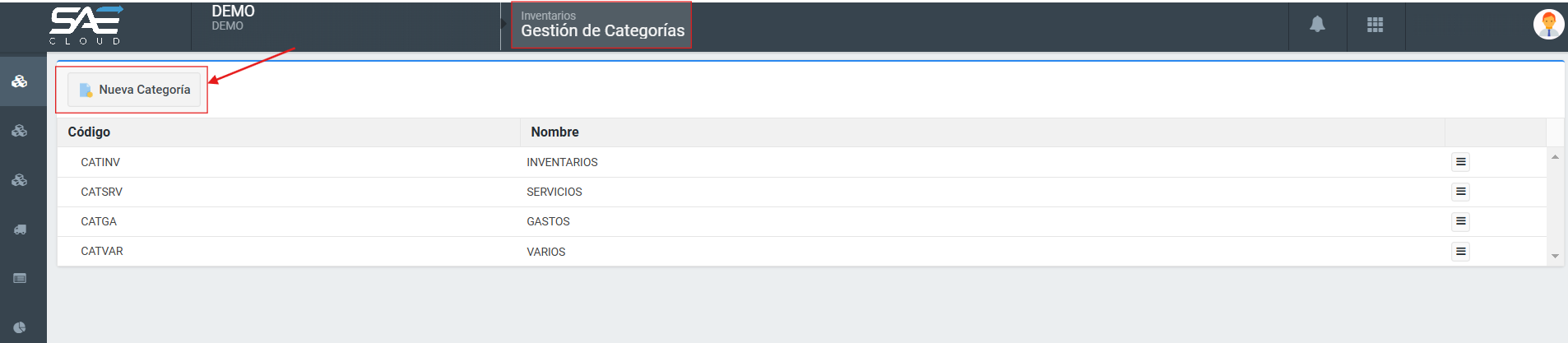Open the pie chart reports sidebar icon
Image resolution: width=1568 pixels, height=343 pixels.
click(20, 327)
